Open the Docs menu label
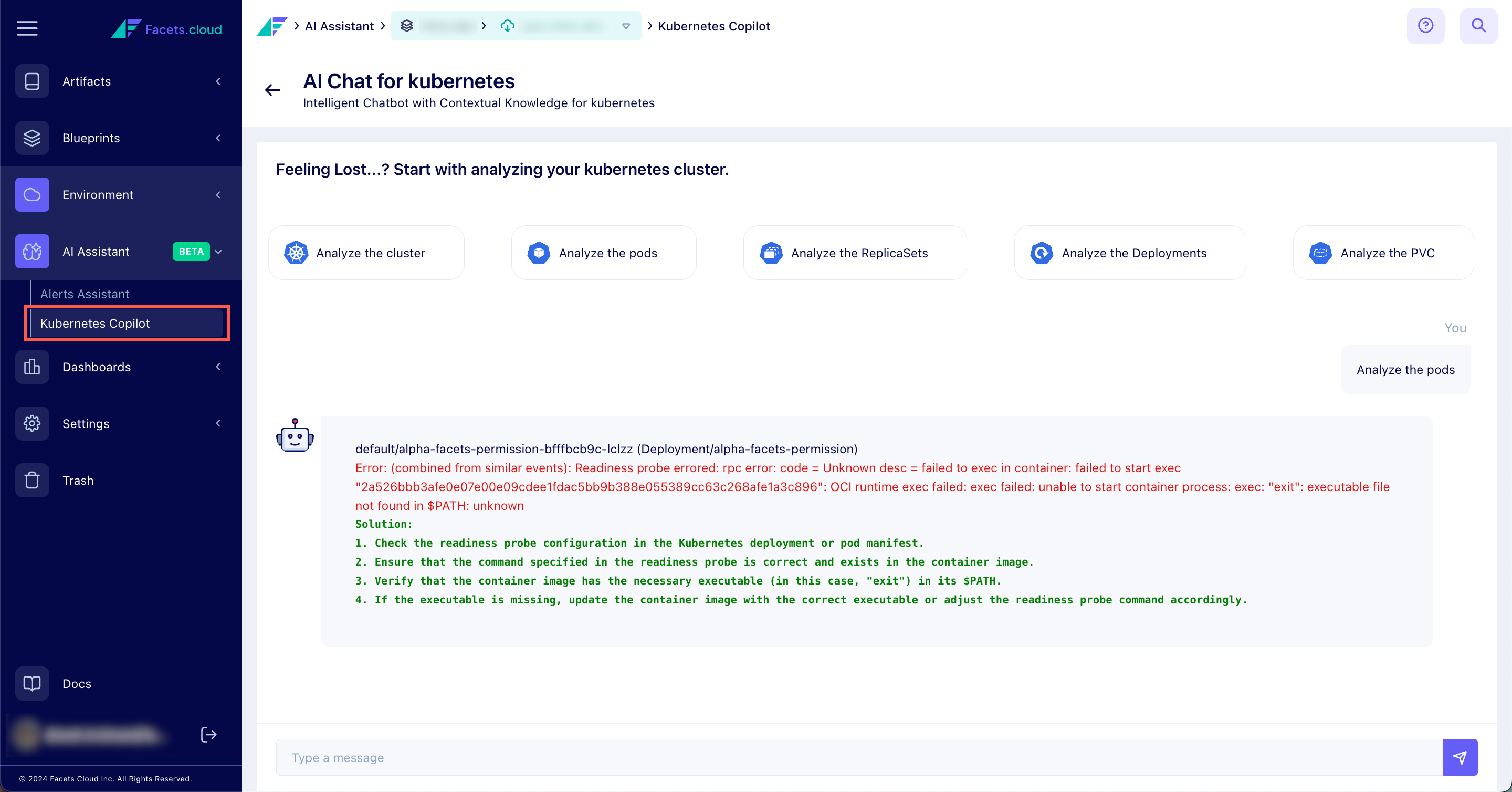 pos(77,683)
